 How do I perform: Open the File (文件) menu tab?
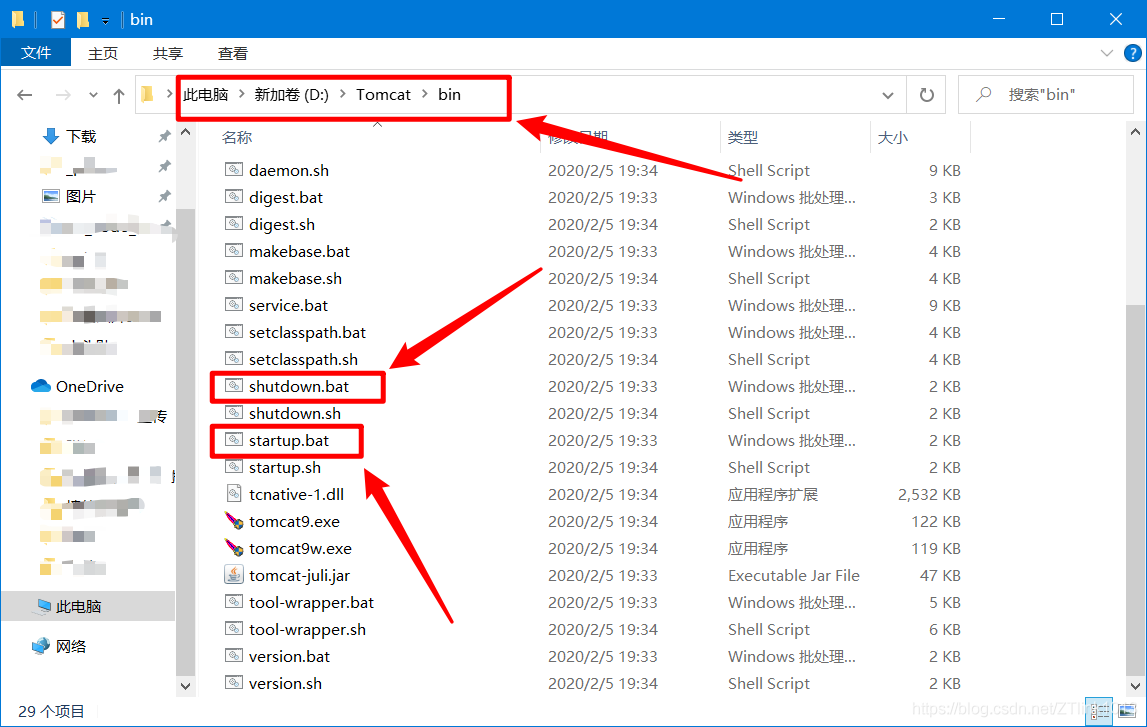pos(36,53)
